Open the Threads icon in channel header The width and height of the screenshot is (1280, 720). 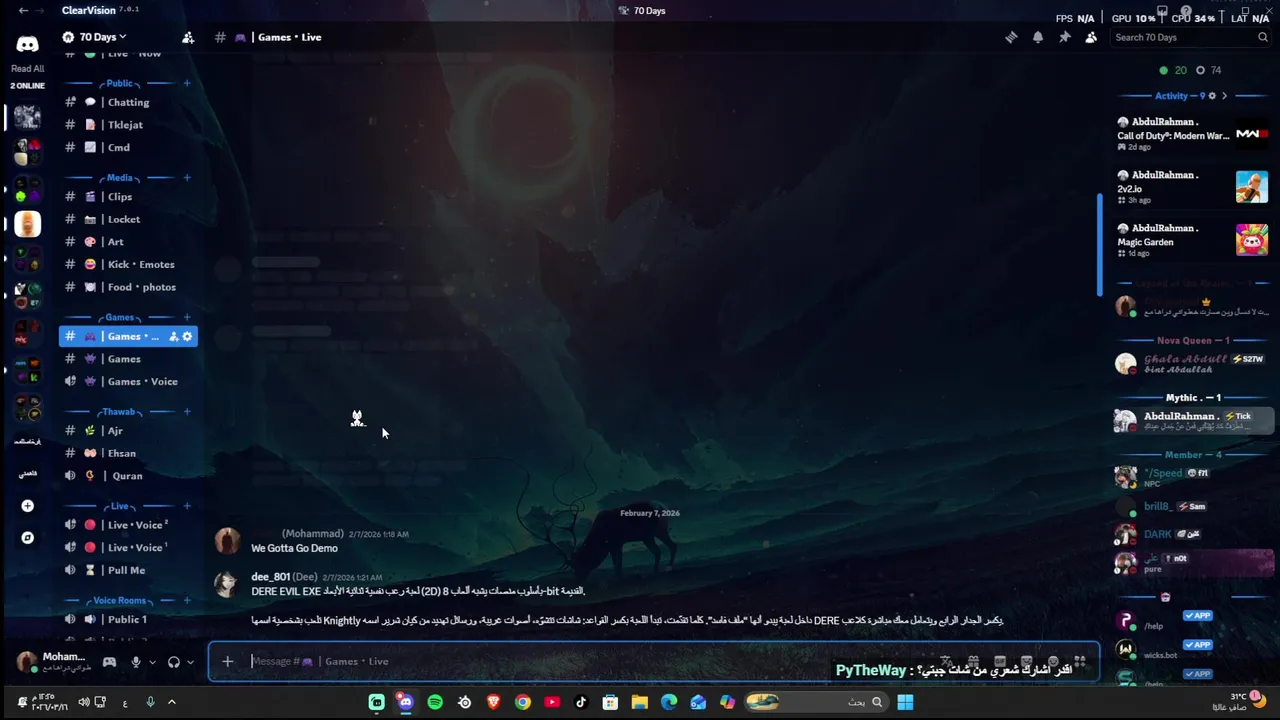point(1011,37)
